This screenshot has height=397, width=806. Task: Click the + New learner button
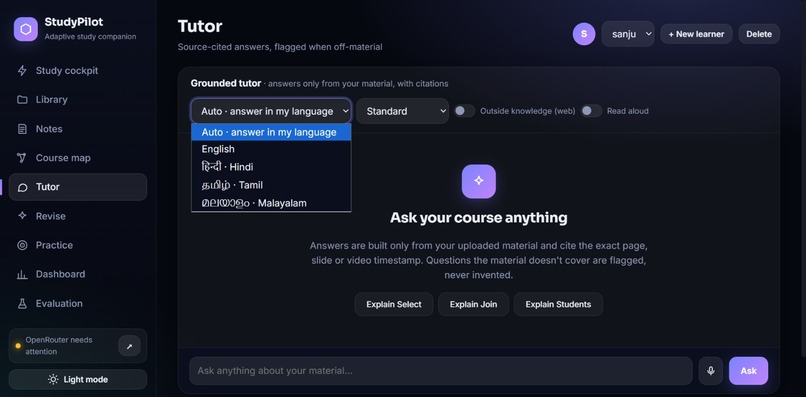(x=696, y=34)
